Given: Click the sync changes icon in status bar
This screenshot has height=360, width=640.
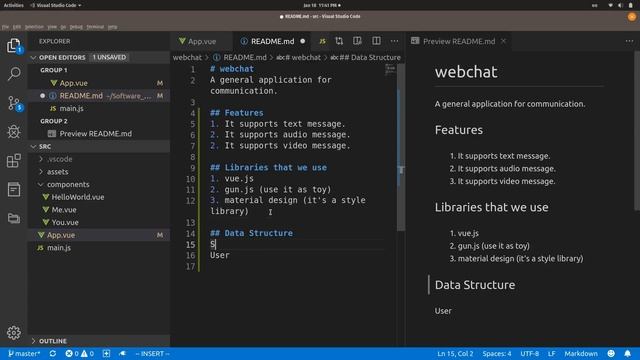Looking at the screenshot, I should (53, 353).
